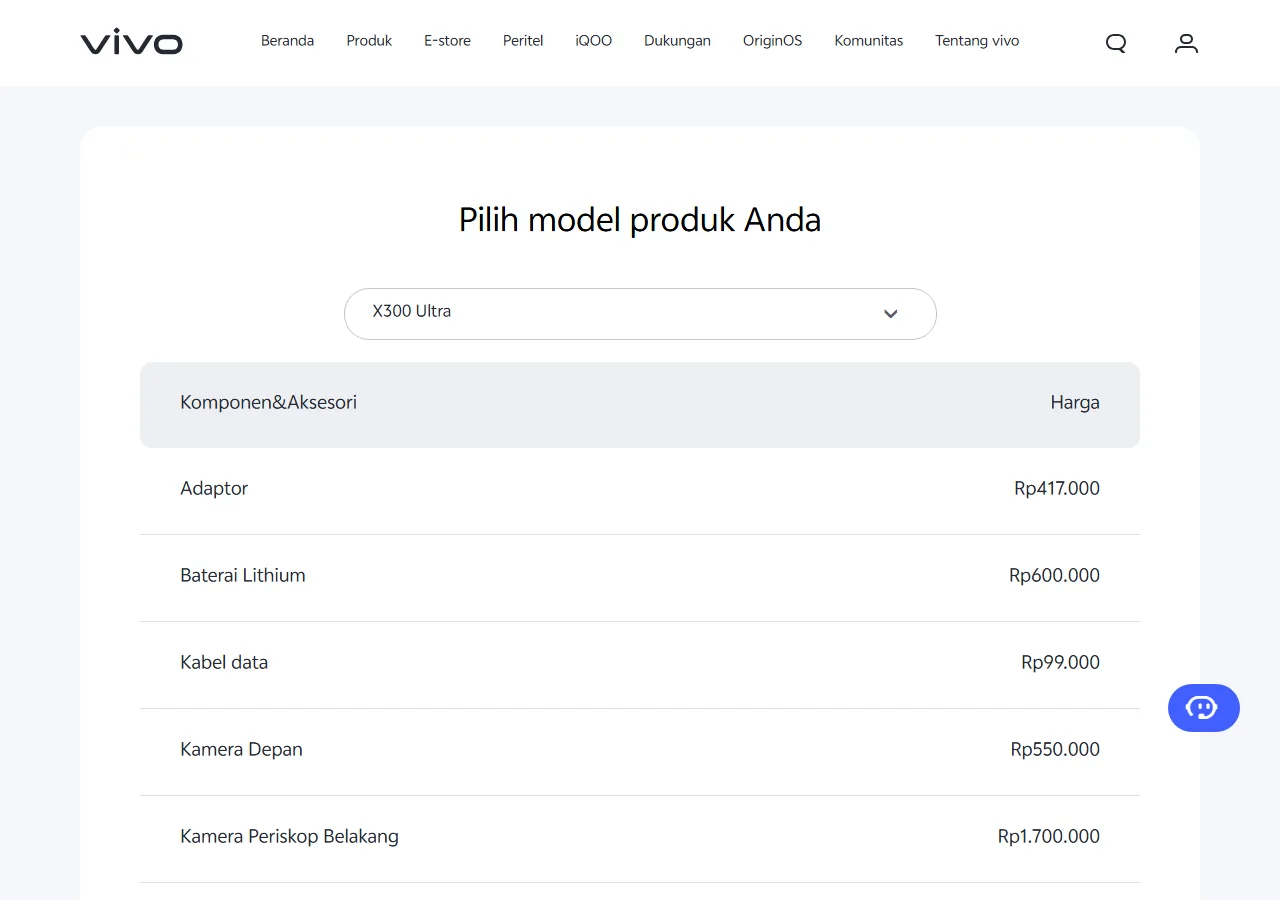The height and width of the screenshot is (900, 1280).
Task: Click the price Rp550.000
Action: (1055, 750)
